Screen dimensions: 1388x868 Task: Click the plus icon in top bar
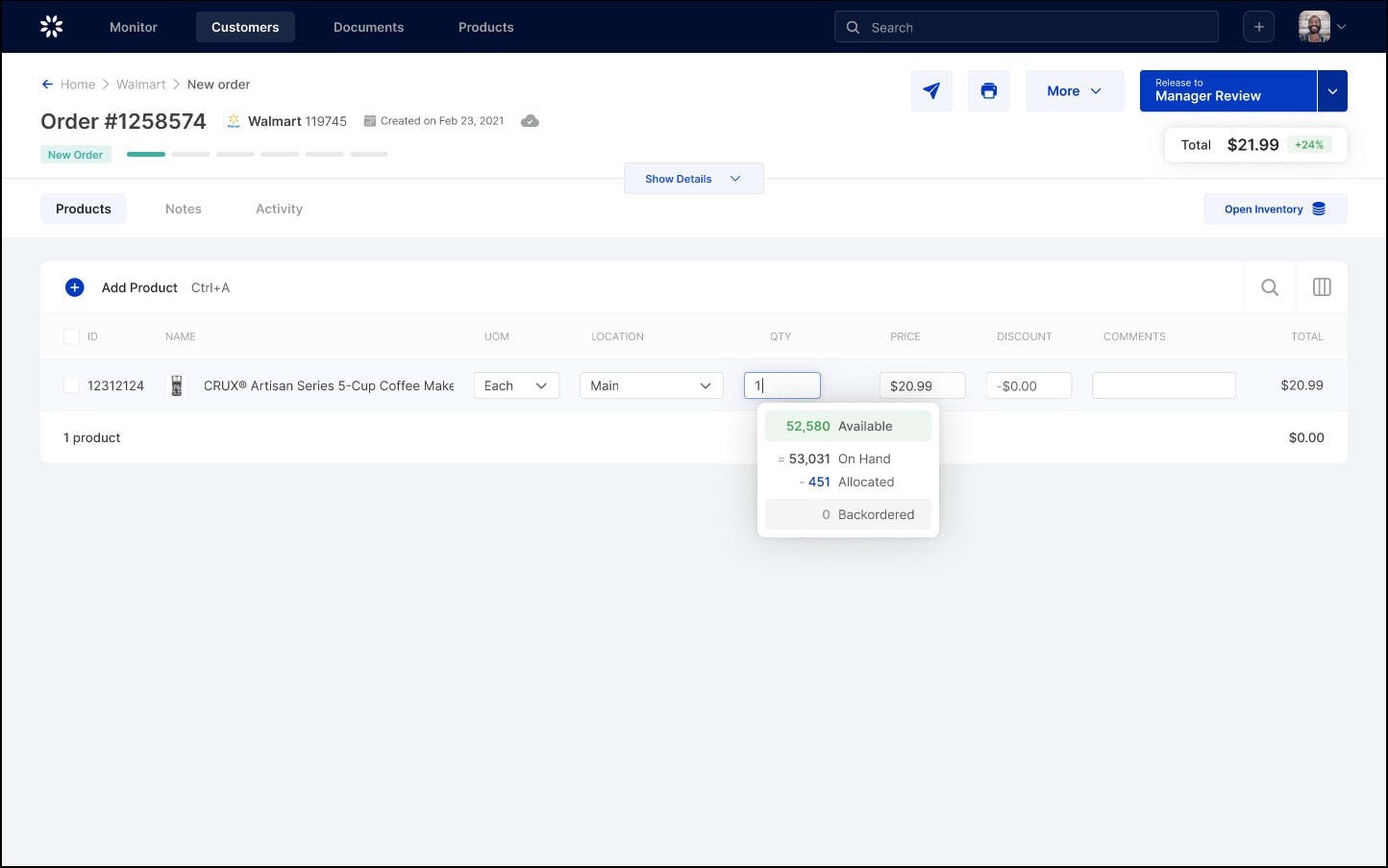point(1258,27)
